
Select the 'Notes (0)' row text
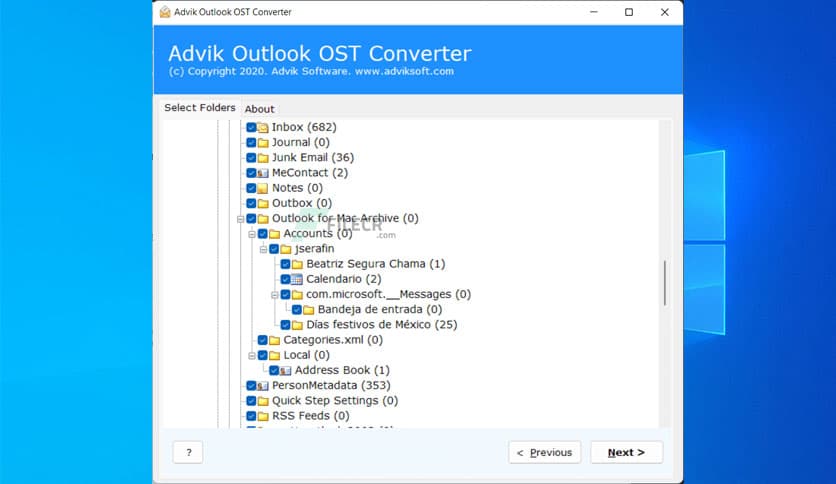coord(298,188)
